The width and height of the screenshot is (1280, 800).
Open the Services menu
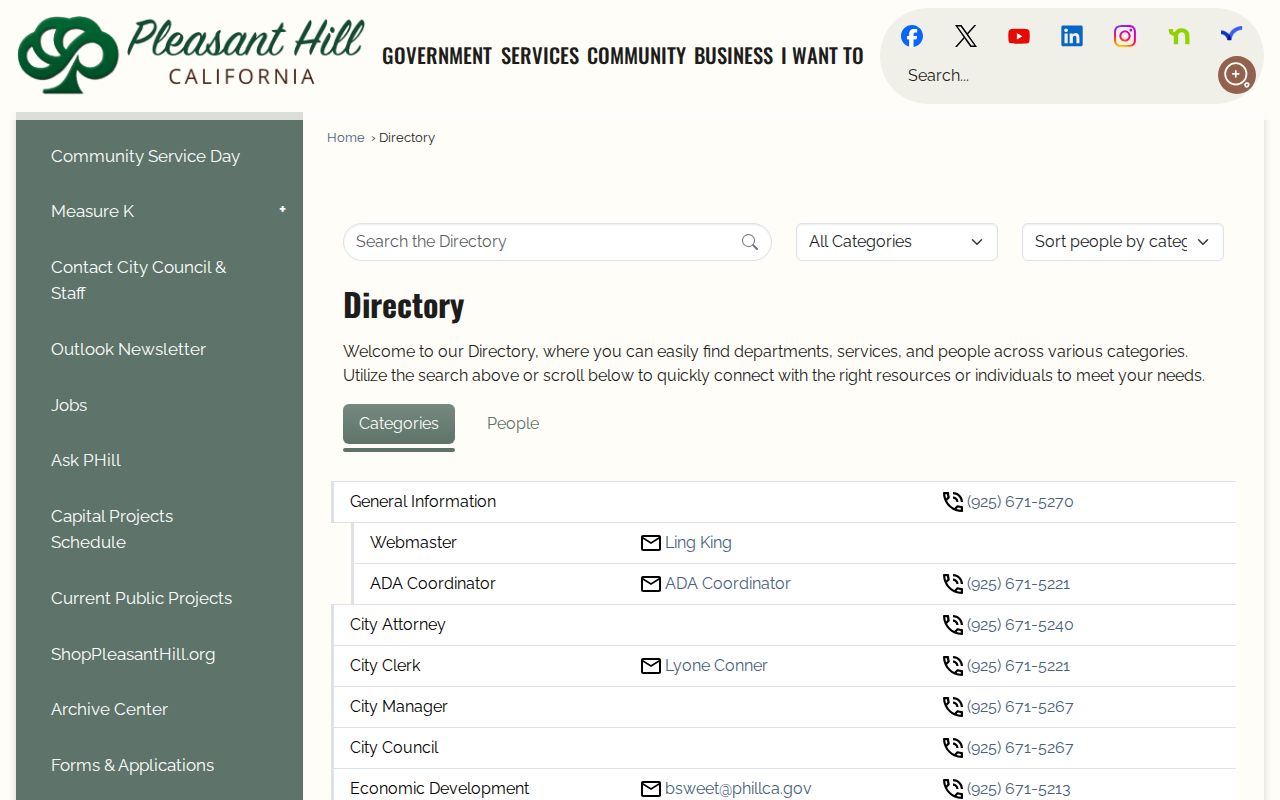(540, 56)
